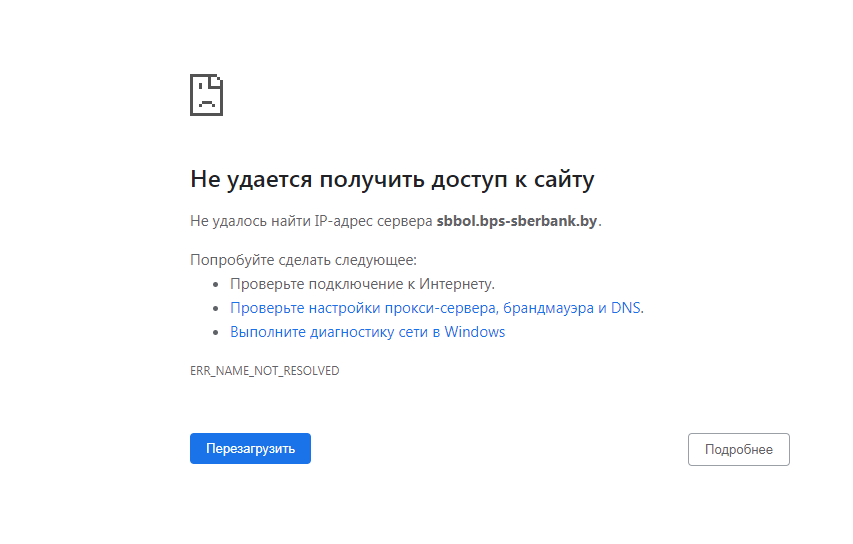Click the text Проверьте подключение к Интернету
The height and width of the screenshot is (544, 853).
(x=362, y=284)
